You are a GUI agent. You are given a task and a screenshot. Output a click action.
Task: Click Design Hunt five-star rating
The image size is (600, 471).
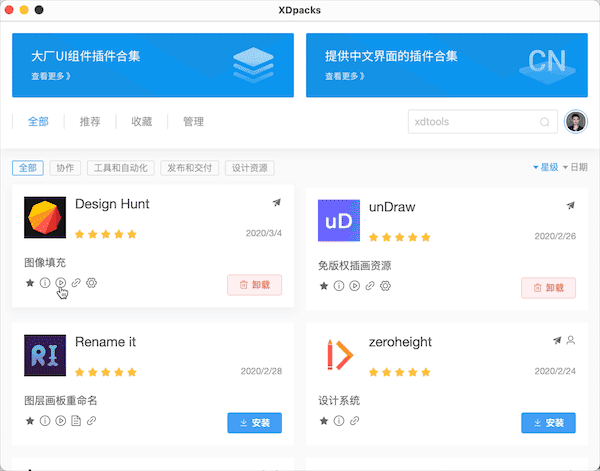point(106,234)
